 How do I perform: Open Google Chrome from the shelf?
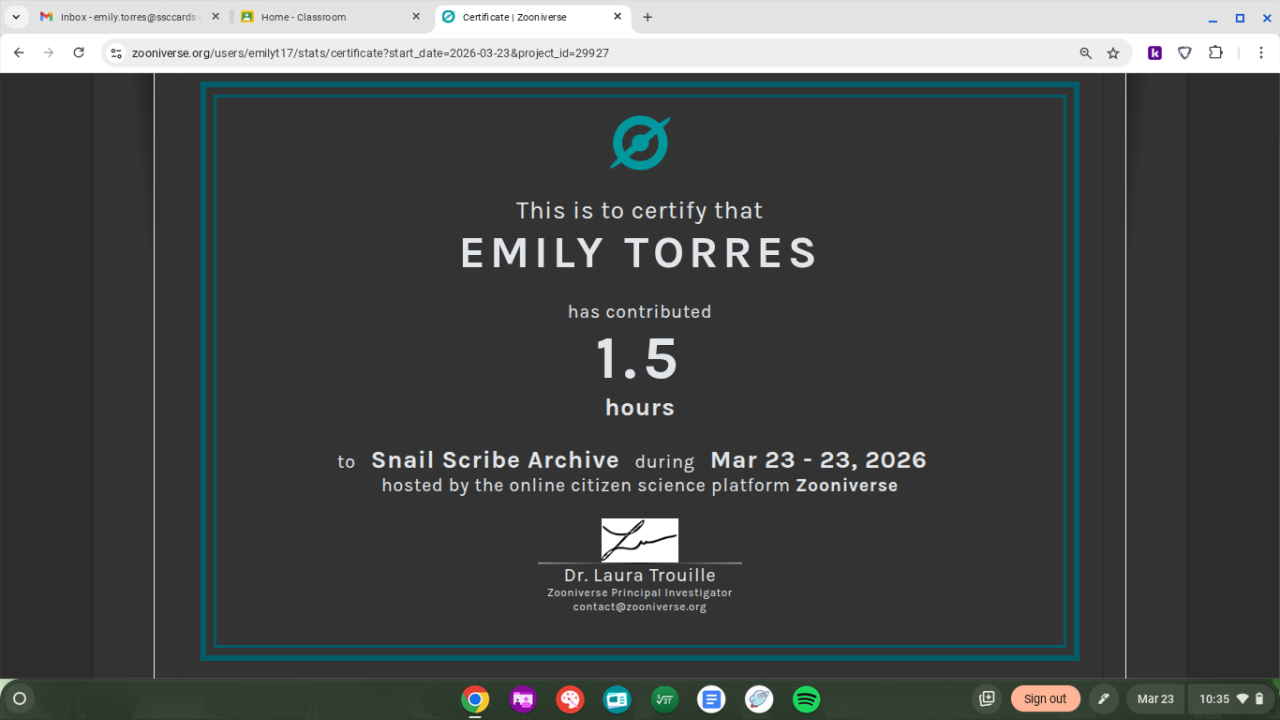[x=475, y=699]
